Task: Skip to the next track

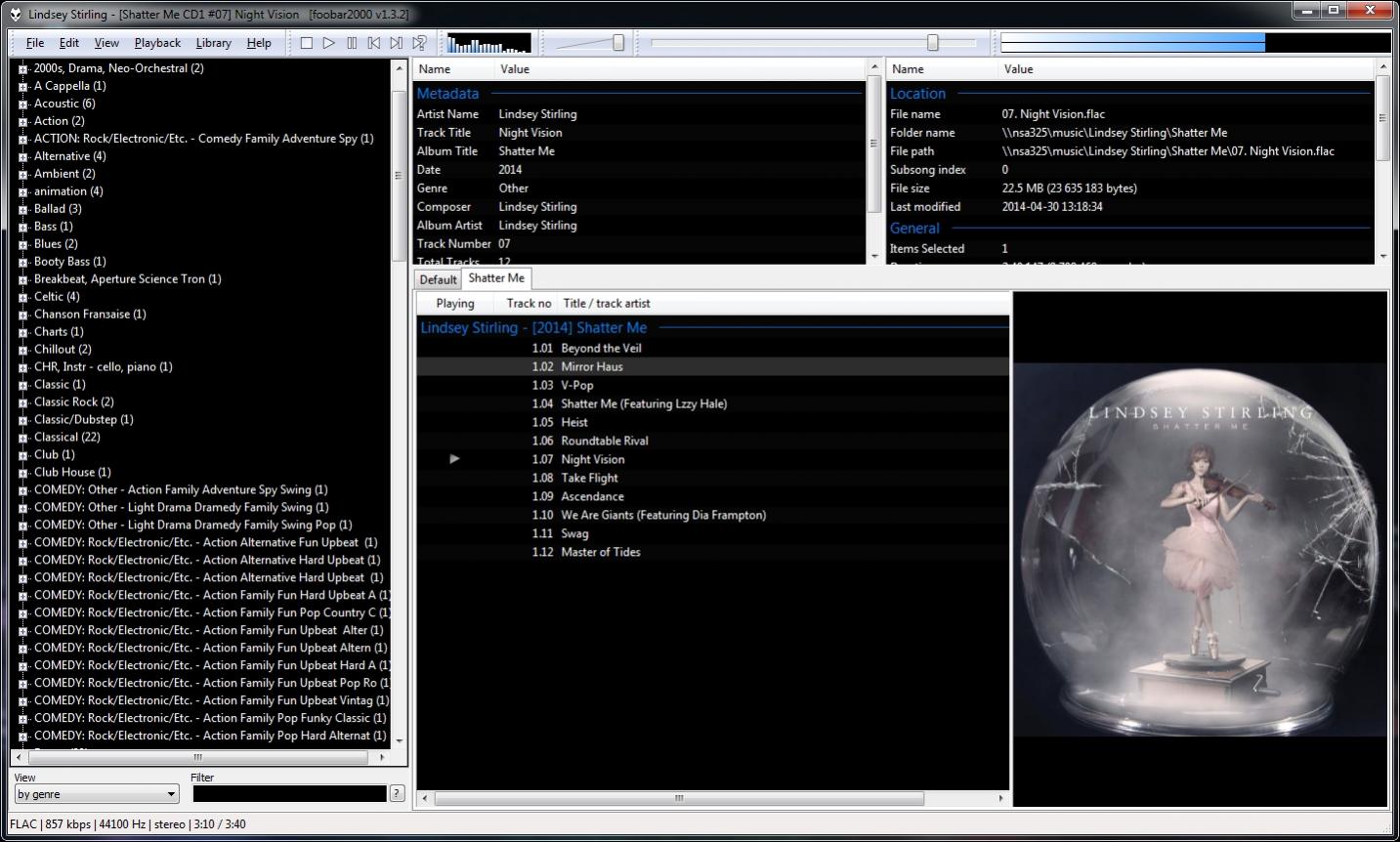Action: pos(397,43)
